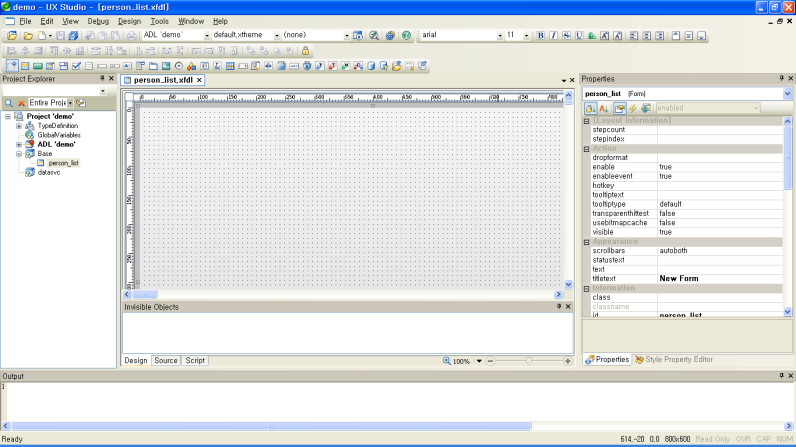Click the font color chart icon
Screen dimensions: 796x447
click(x=592, y=36)
